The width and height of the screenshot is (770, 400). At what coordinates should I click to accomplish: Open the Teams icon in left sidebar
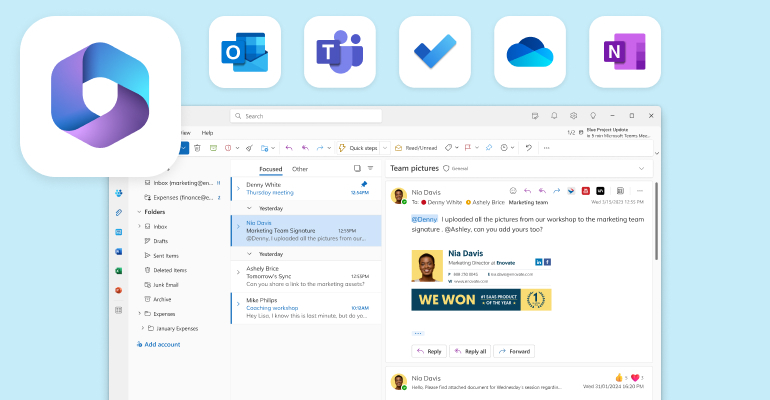point(118,193)
